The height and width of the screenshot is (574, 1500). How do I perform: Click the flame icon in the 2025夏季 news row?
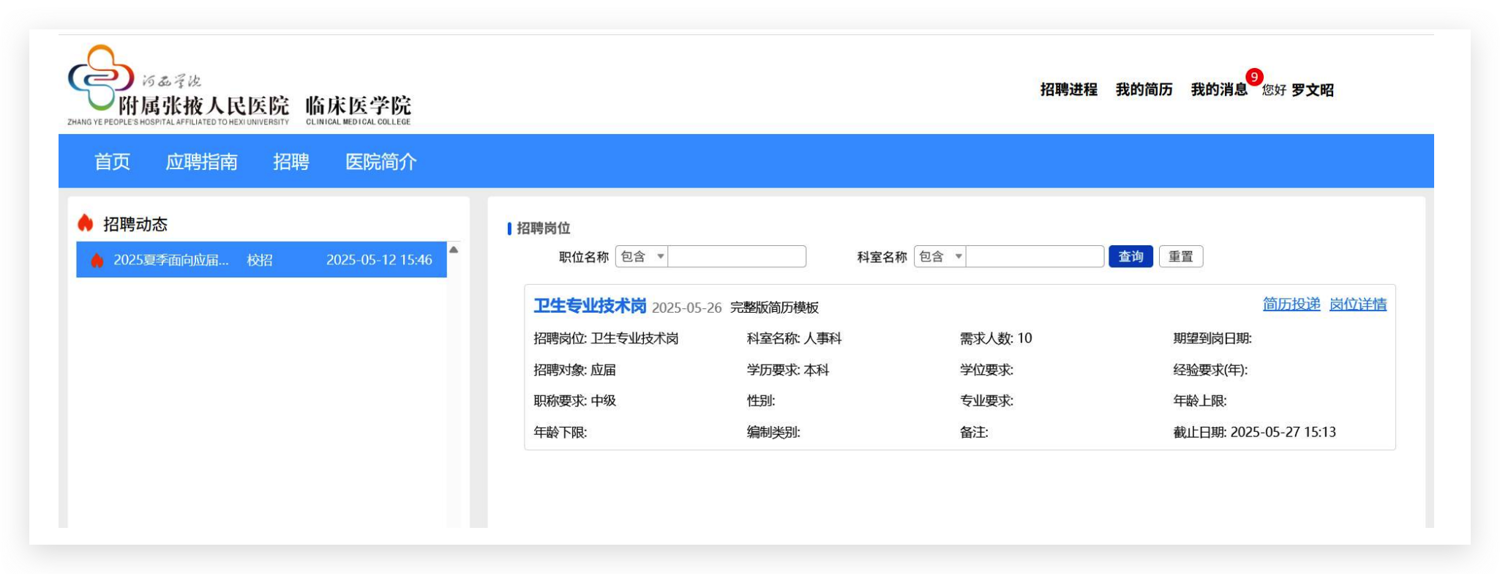97,260
